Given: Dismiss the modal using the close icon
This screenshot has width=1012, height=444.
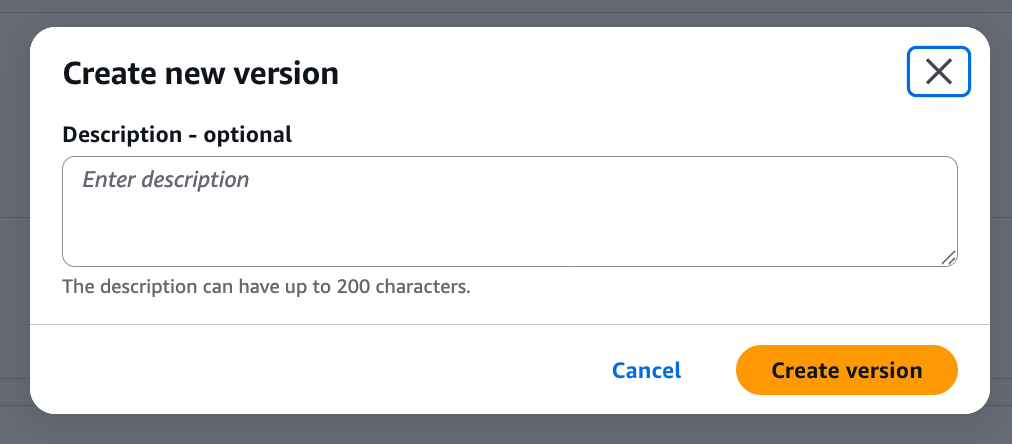Looking at the screenshot, I should point(938,72).
